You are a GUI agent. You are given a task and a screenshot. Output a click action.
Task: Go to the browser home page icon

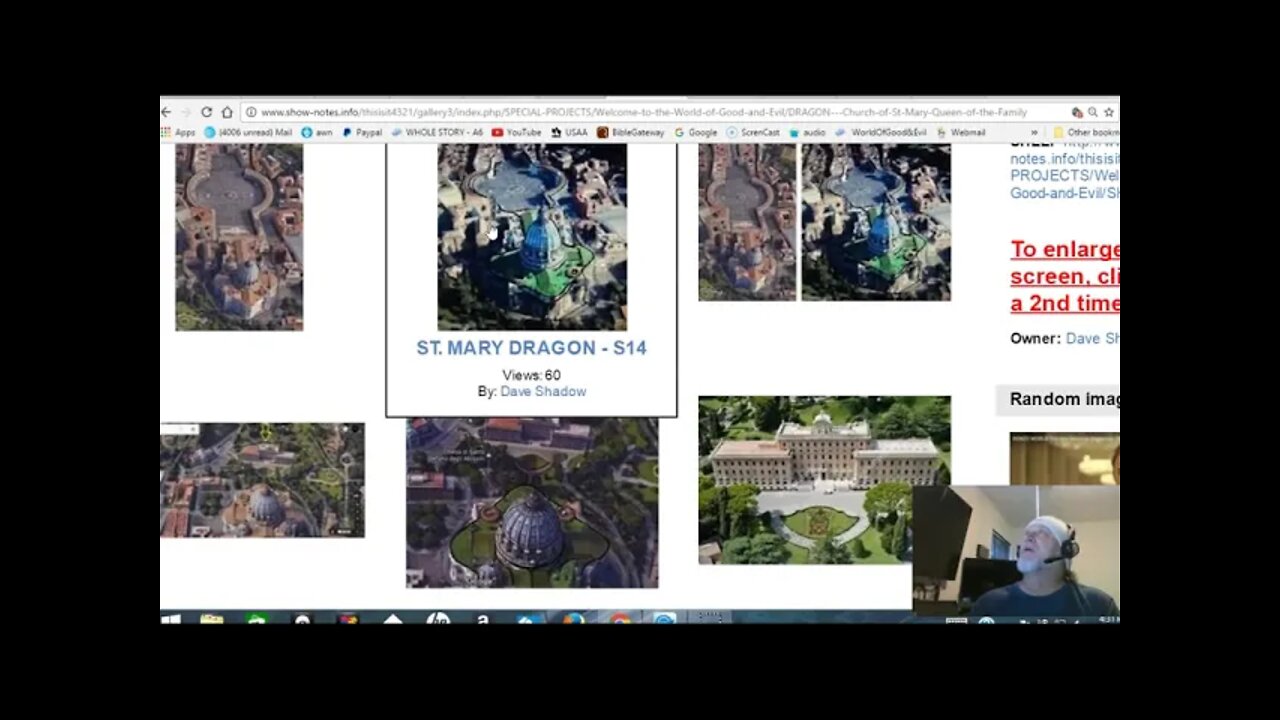[227, 112]
